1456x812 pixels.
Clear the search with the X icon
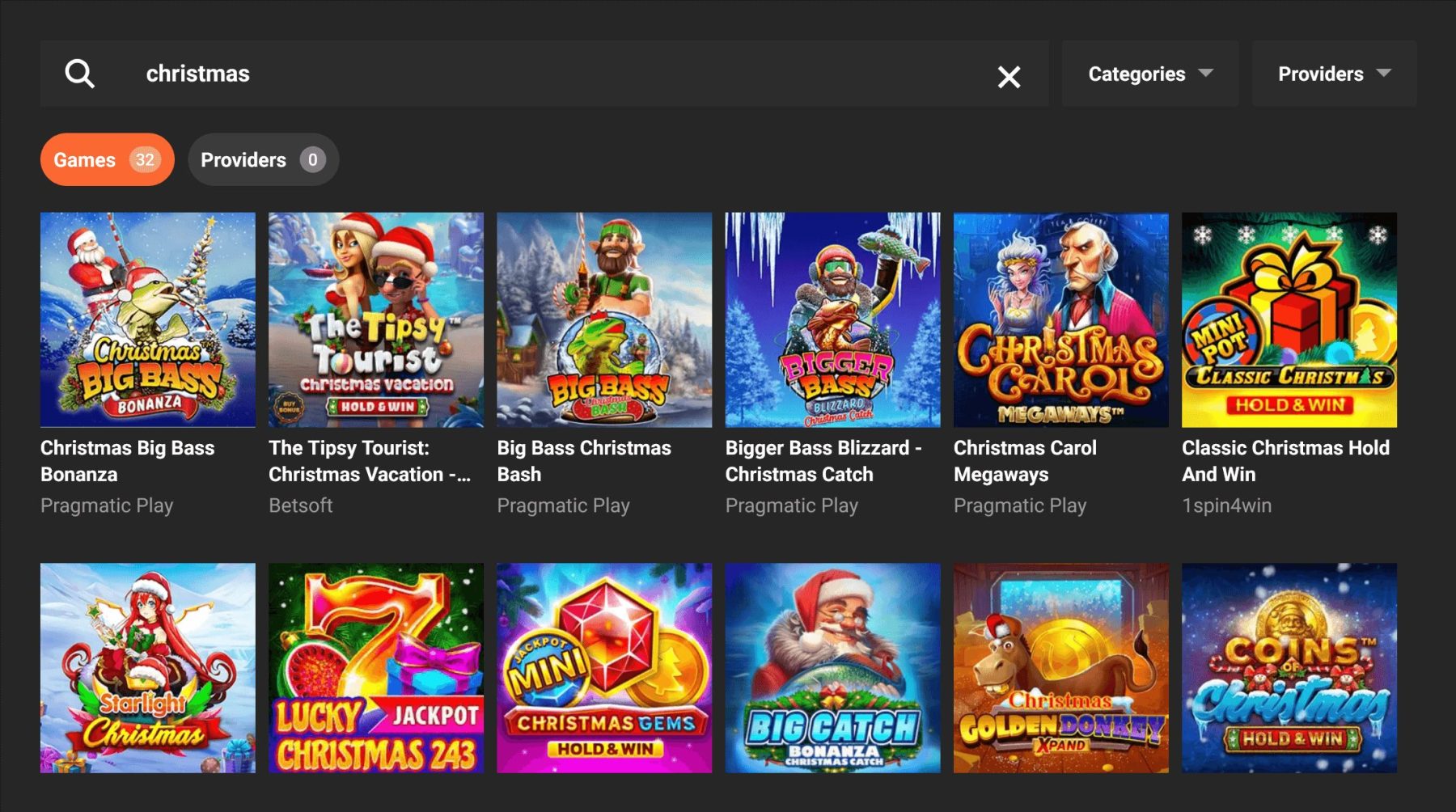point(1009,77)
